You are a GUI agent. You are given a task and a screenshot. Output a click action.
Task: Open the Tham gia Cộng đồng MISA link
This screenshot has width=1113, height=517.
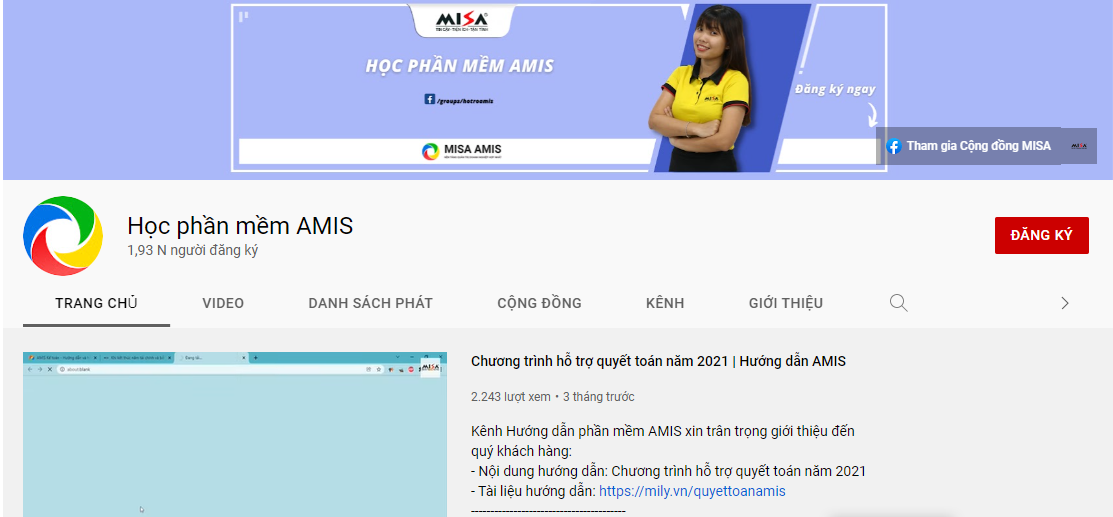978,146
